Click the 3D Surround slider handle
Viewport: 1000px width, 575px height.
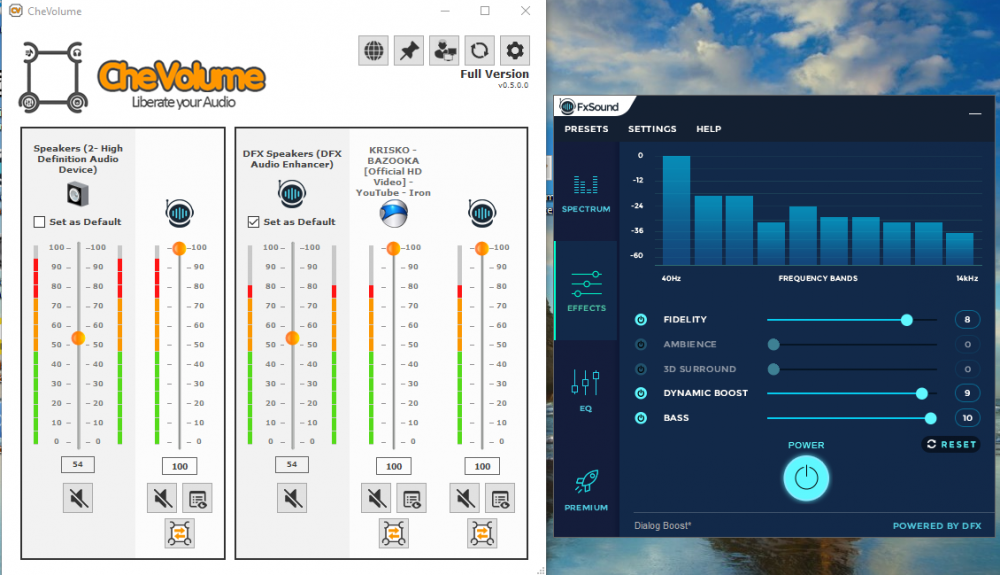(x=774, y=369)
